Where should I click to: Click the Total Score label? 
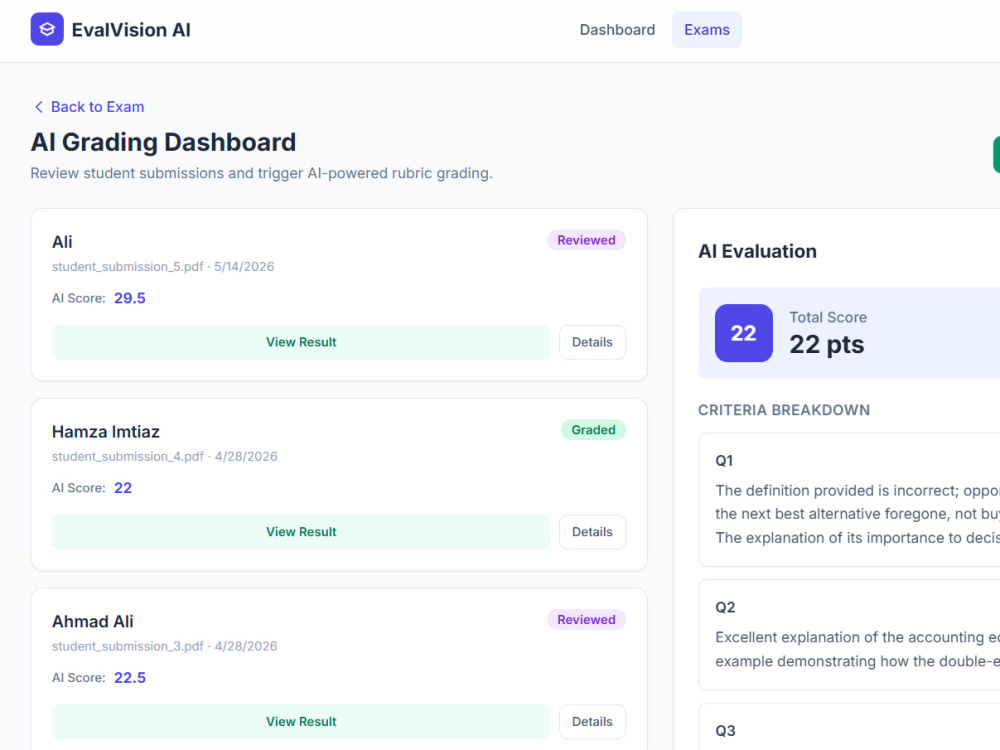pyautogui.click(x=828, y=317)
